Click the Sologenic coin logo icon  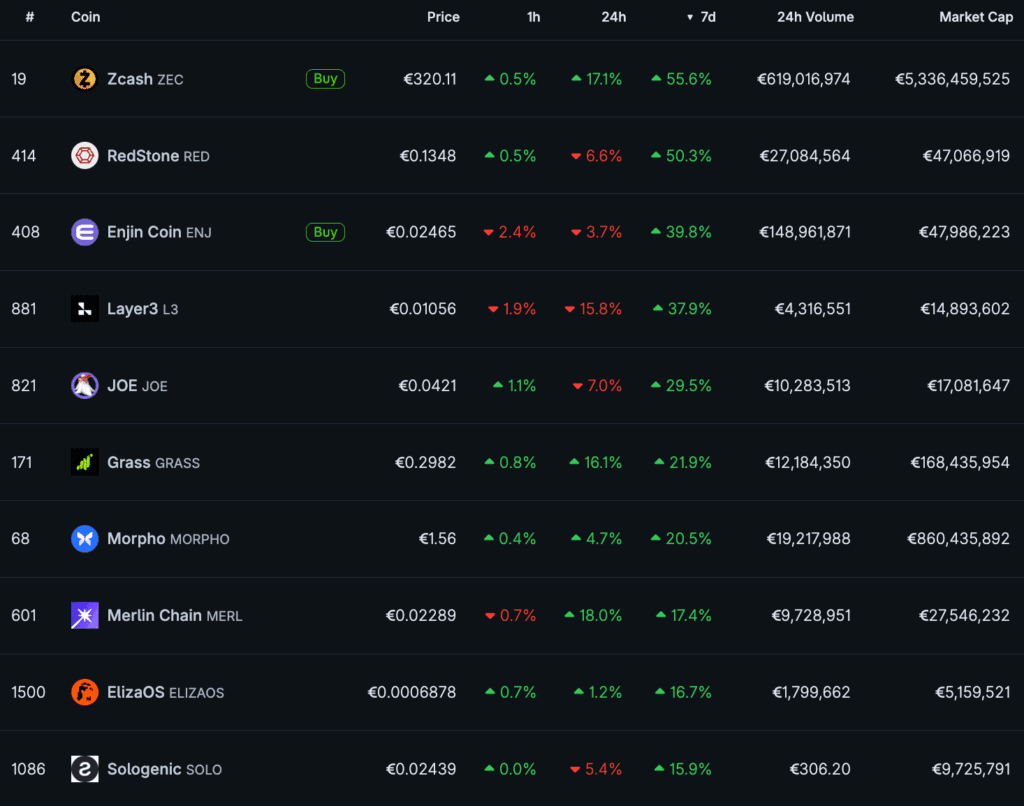85,769
